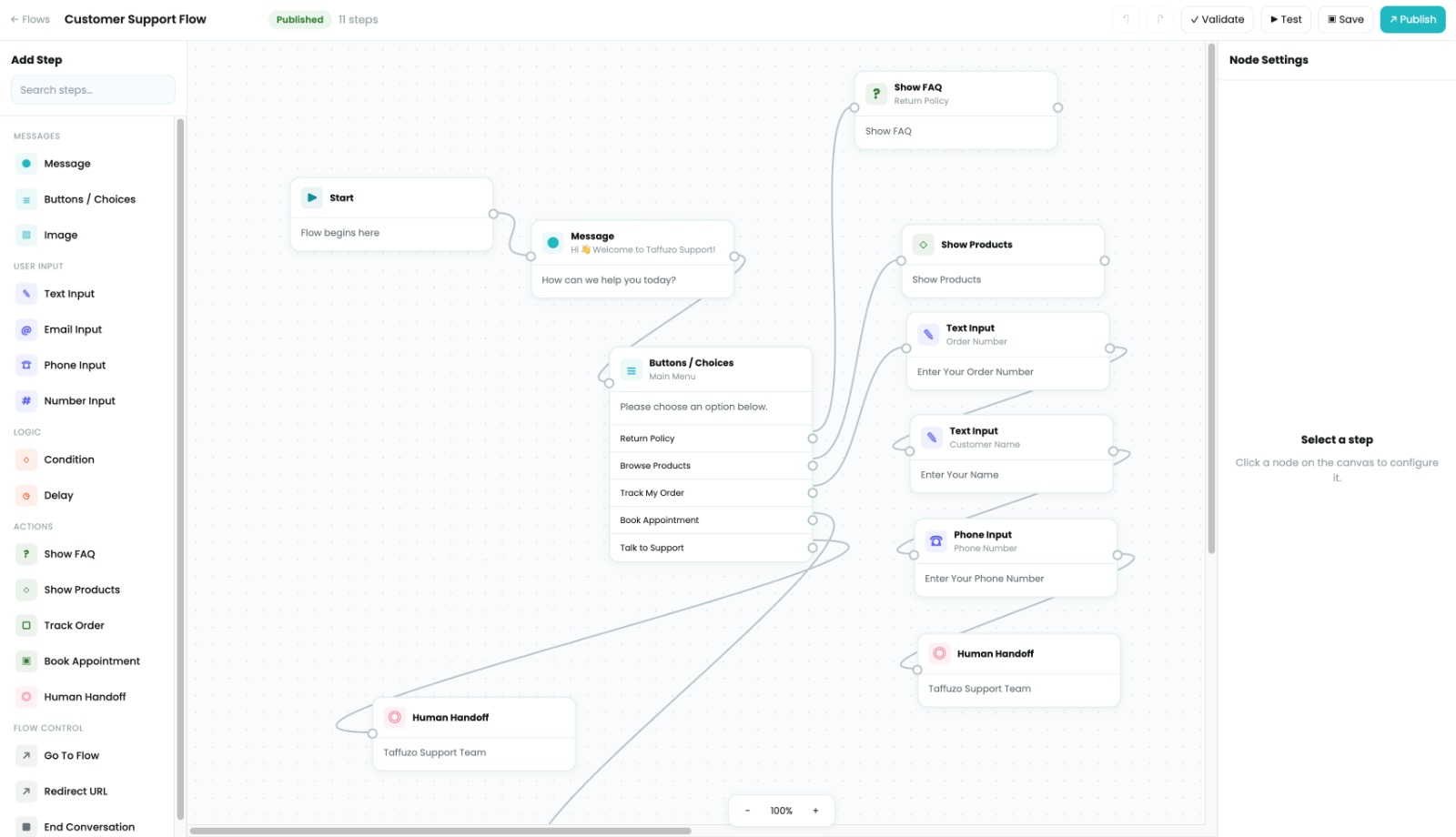Viewport: 1456px width, 837px height.
Task: Click the Return Policy choice row
Action: pyautogui.click(x=711, y=439)
